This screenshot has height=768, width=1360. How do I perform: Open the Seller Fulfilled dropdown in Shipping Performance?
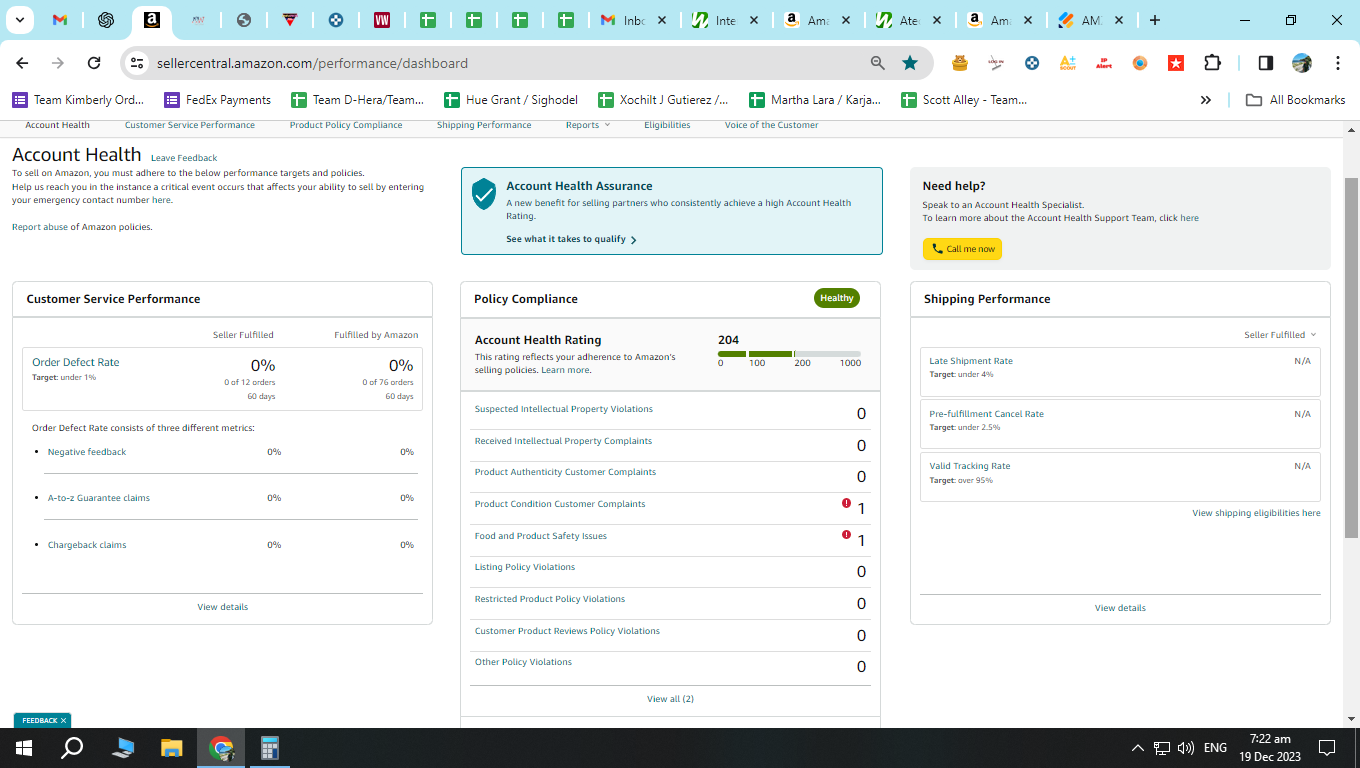(x=1280, y=335)
